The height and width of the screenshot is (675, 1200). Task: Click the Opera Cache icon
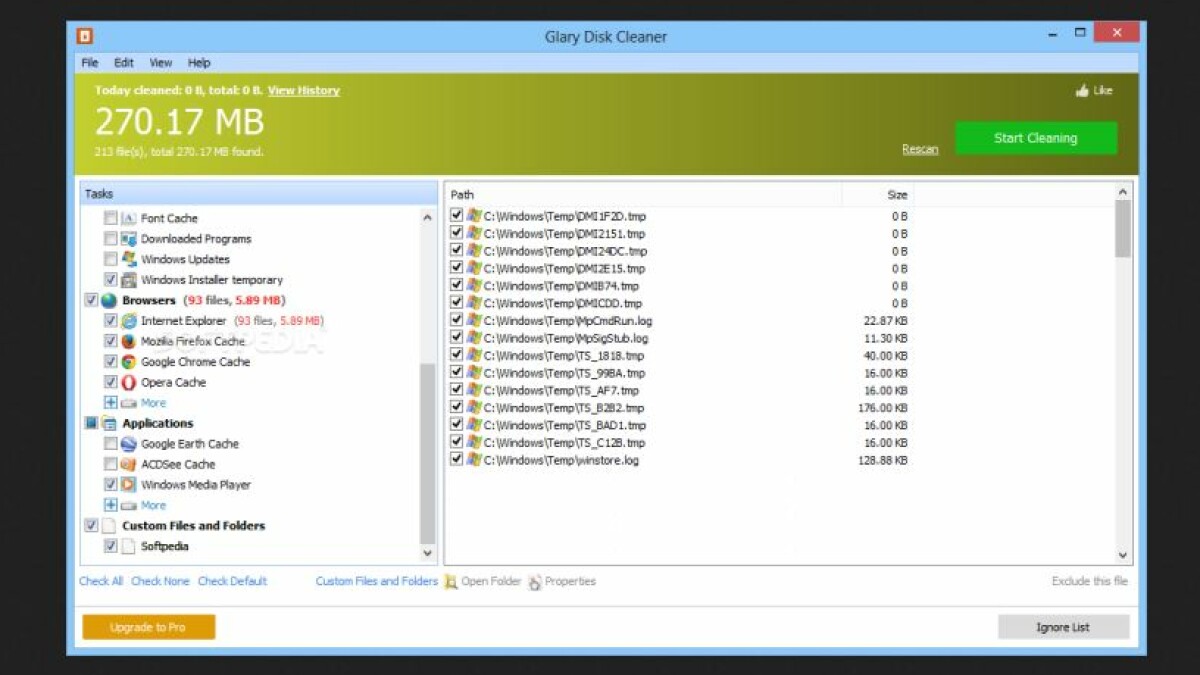click(129, 382)
